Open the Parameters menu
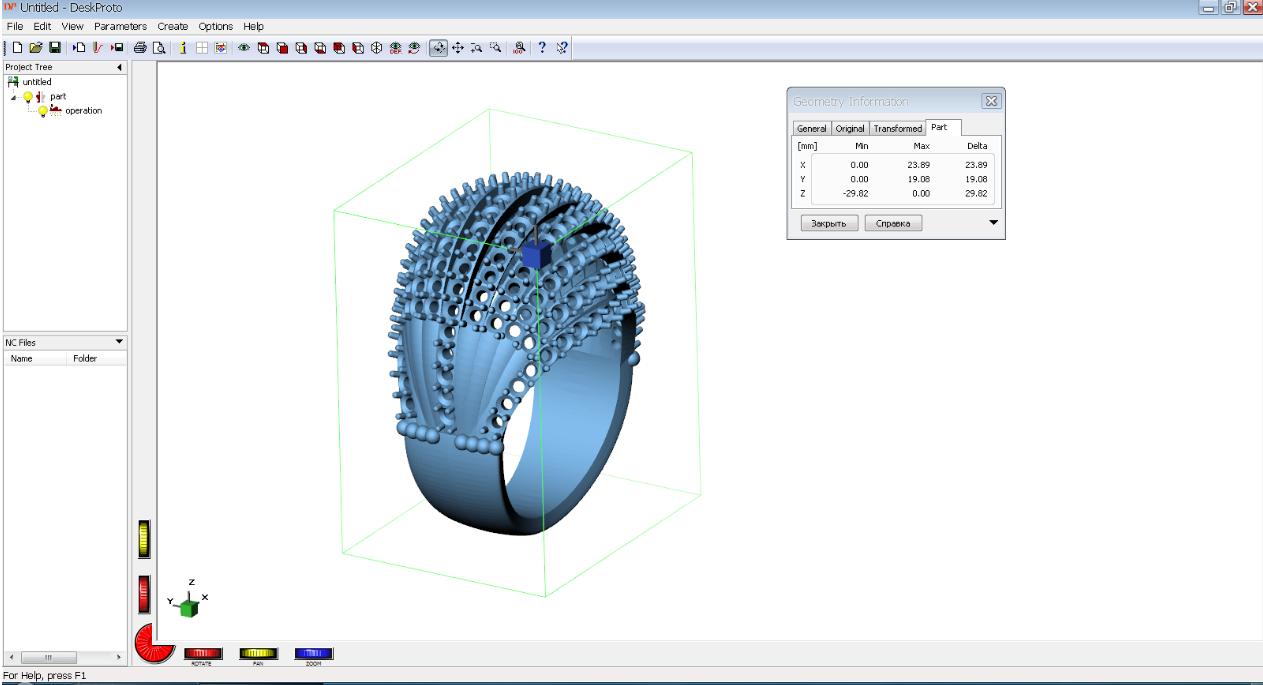1263x685 pixels. pos(120,26)
